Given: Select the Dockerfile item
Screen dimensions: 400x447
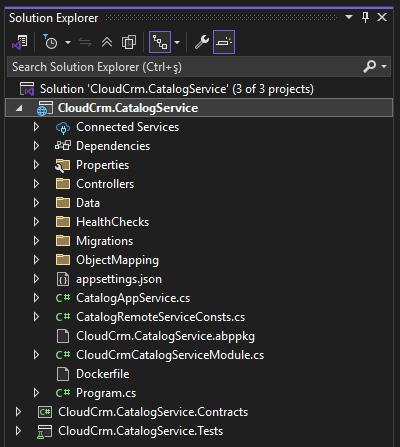Looking at the screenshot, I should [103, 374].
